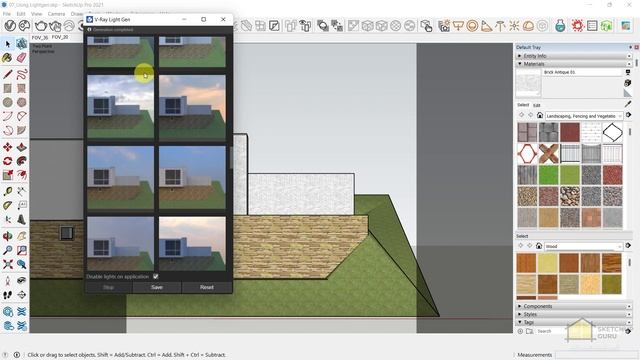Image resolution: width=640 pixels, height=360 pixels.
Task: Open the Wood materials collection dropdown
Action: pos(584,246)
